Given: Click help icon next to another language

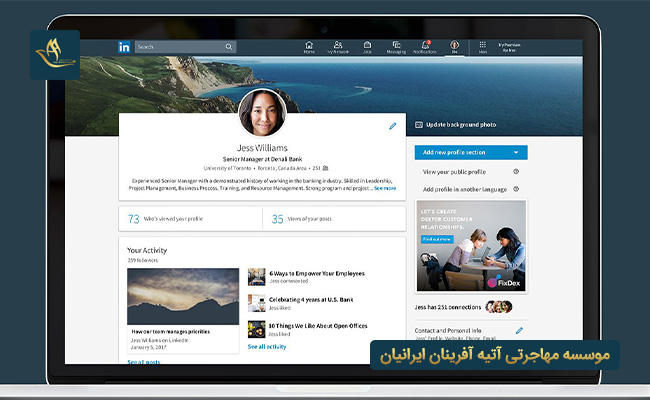Looking at the screenshot, I should click(x=516, y=189).
